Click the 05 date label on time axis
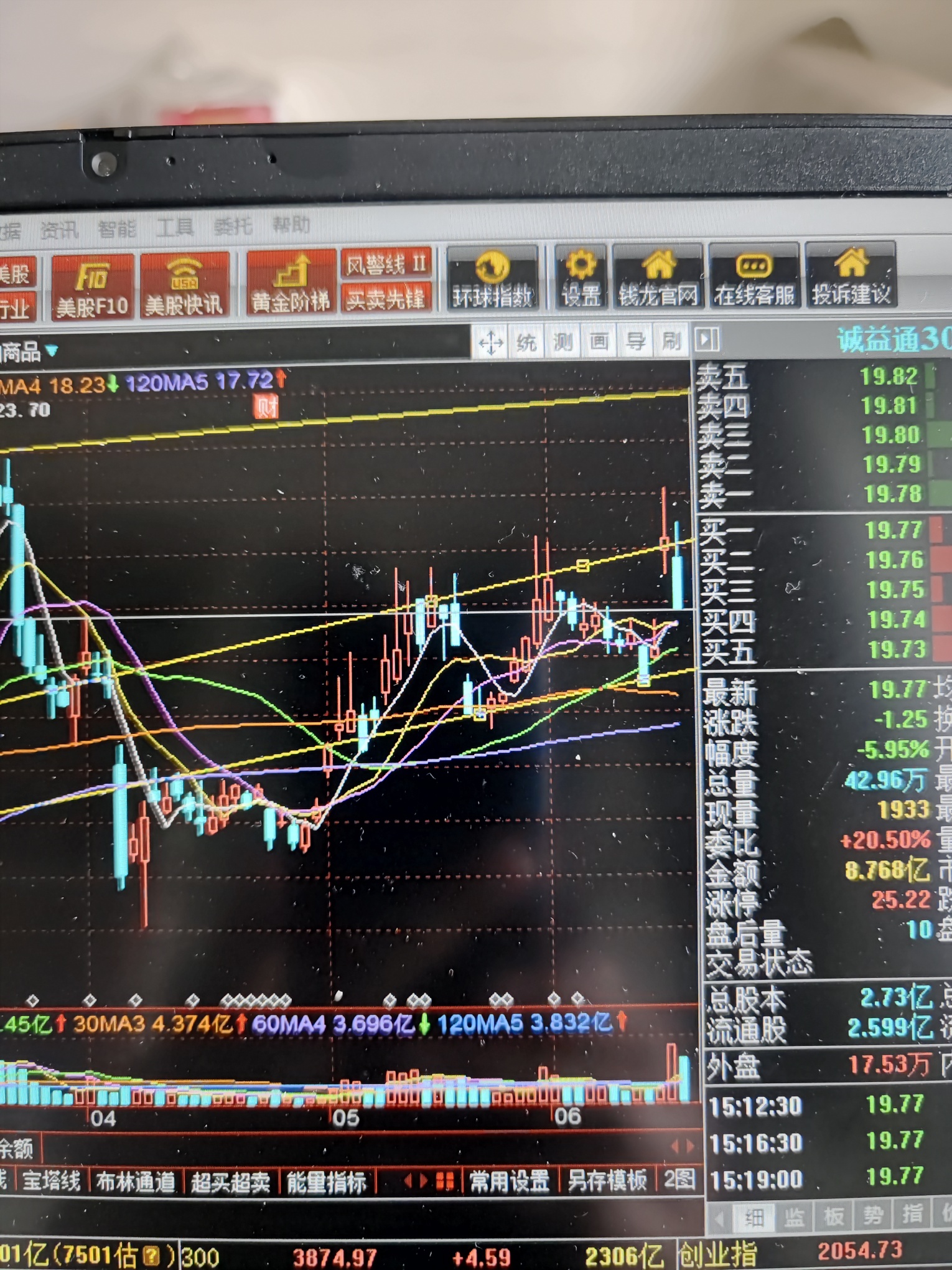952x1270 pixels. (345, 1117)
